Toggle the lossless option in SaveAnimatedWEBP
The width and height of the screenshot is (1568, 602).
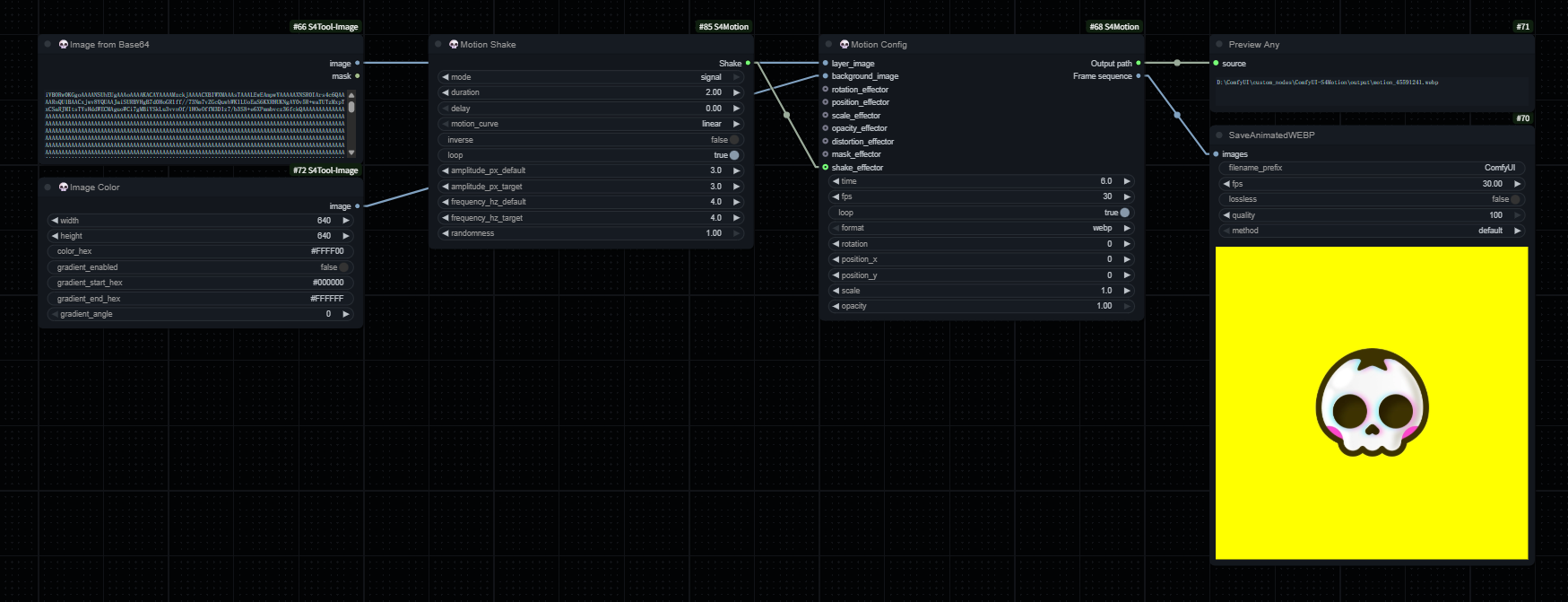point(1515,199)
